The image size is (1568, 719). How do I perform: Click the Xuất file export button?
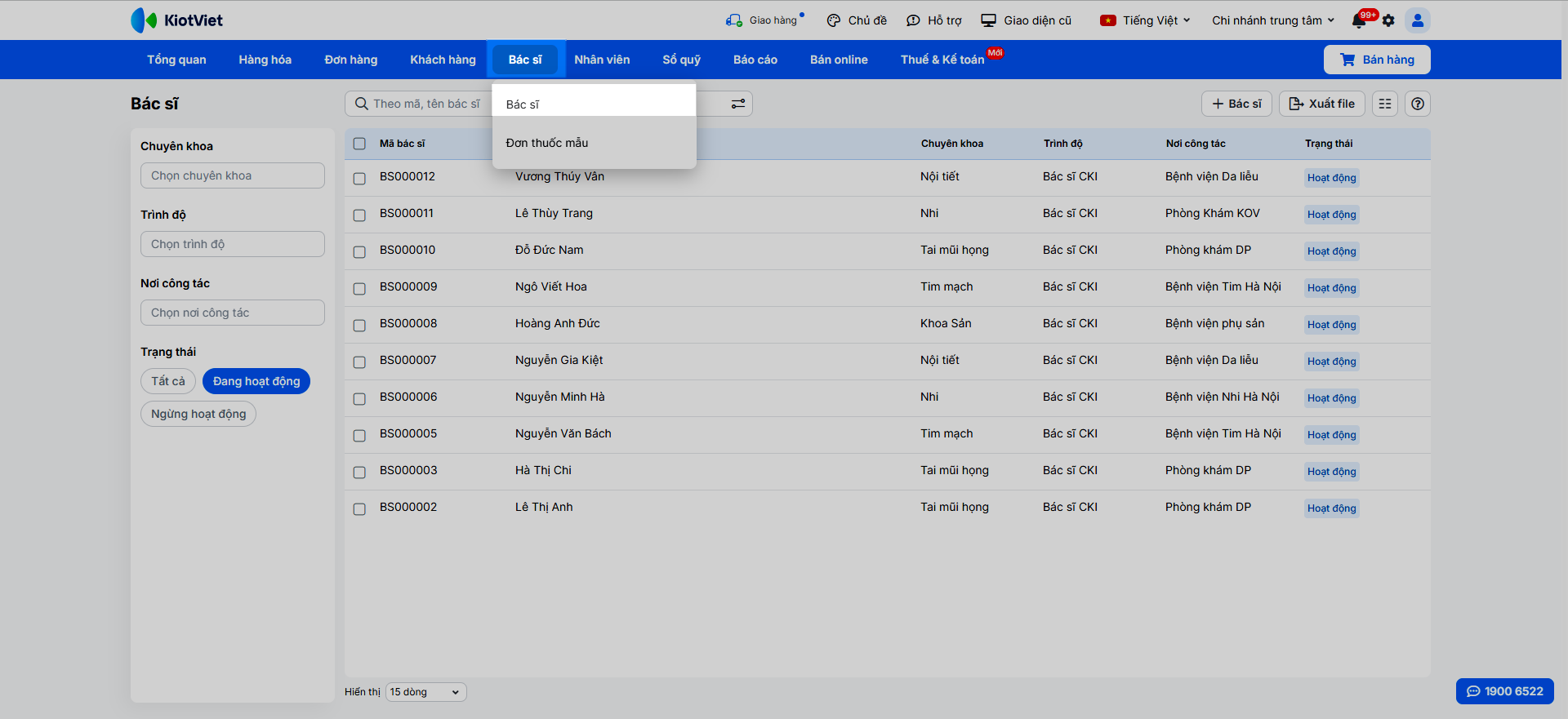pyautogui.click(x=1321, y=104)
